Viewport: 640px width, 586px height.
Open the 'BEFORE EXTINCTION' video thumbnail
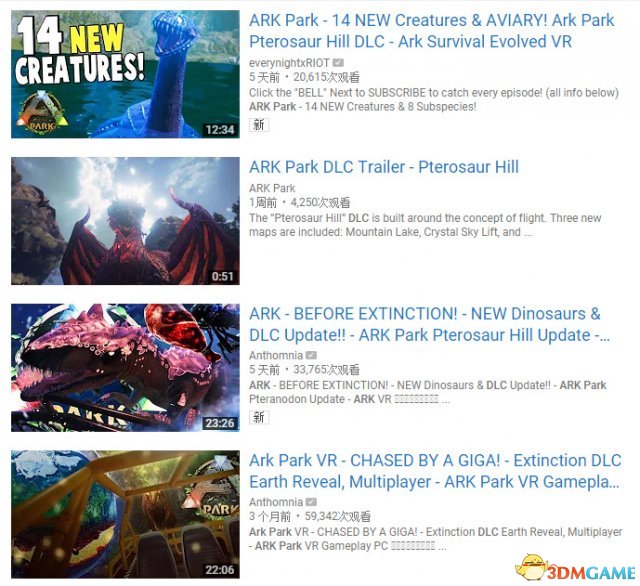[125, 367]
